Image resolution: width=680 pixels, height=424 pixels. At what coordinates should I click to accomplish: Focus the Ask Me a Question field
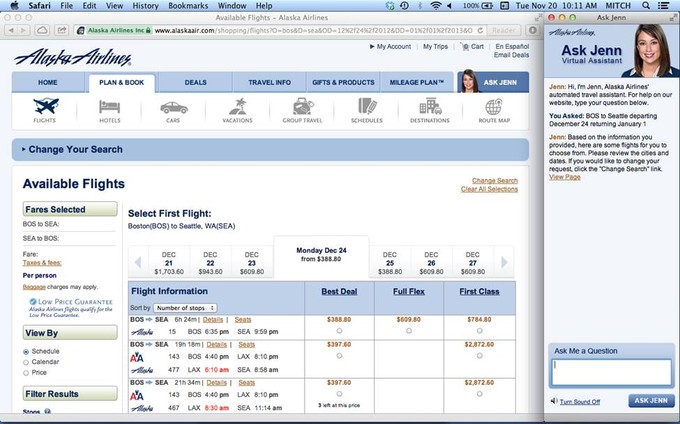611,372
